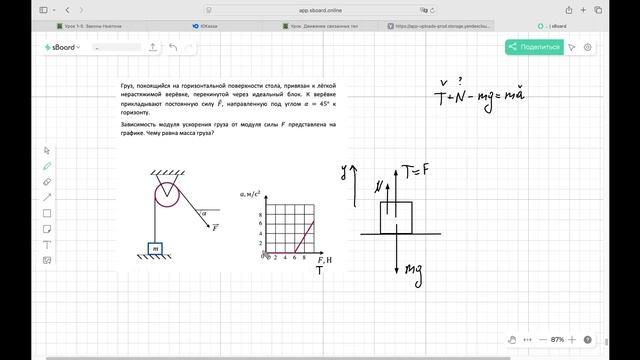
Task: Click the horizontal scrollbar at bottom
Action: click(x=278, y=358)
